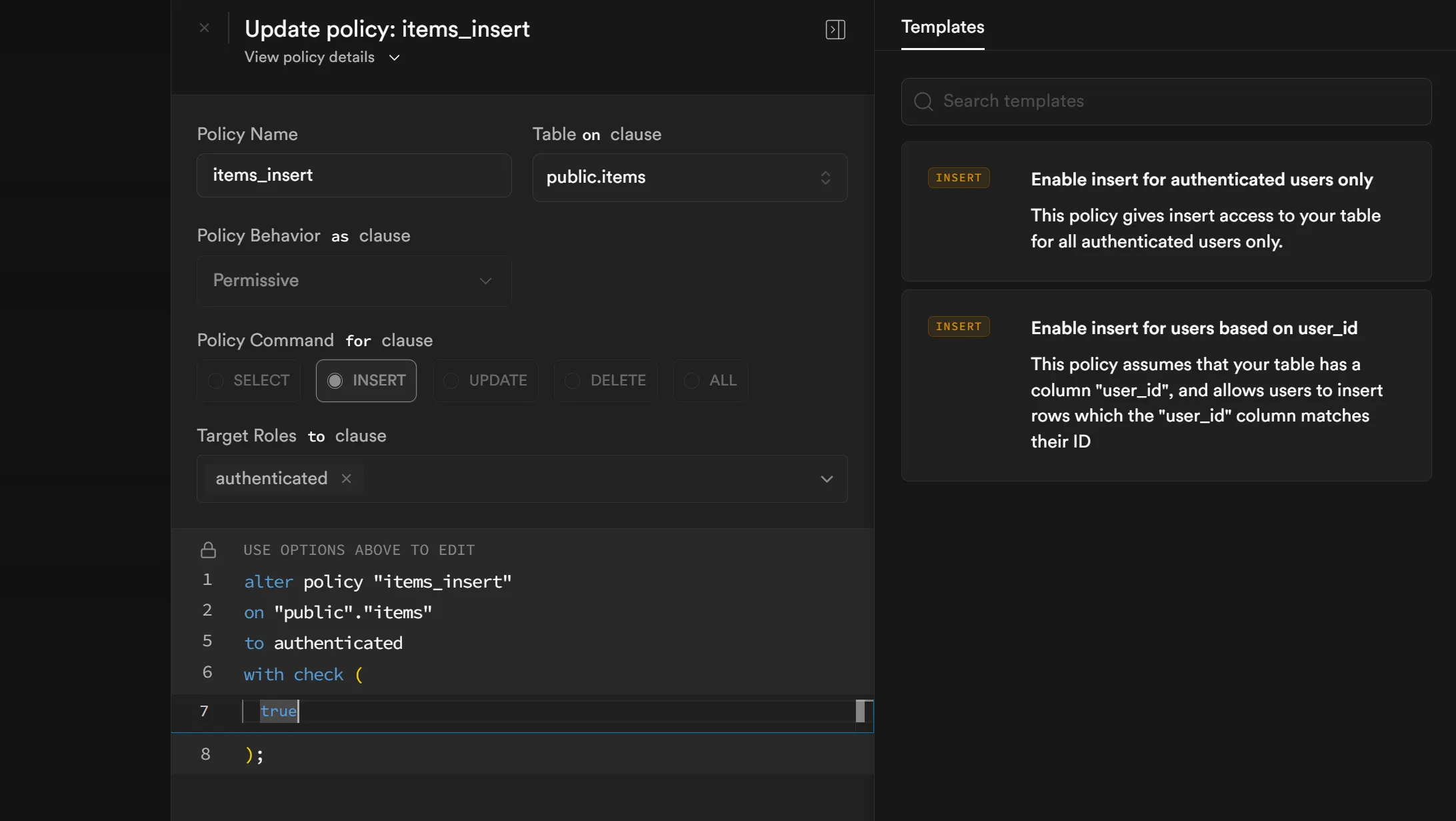Click the closing ');' on line 8

[x=254, y=755]
